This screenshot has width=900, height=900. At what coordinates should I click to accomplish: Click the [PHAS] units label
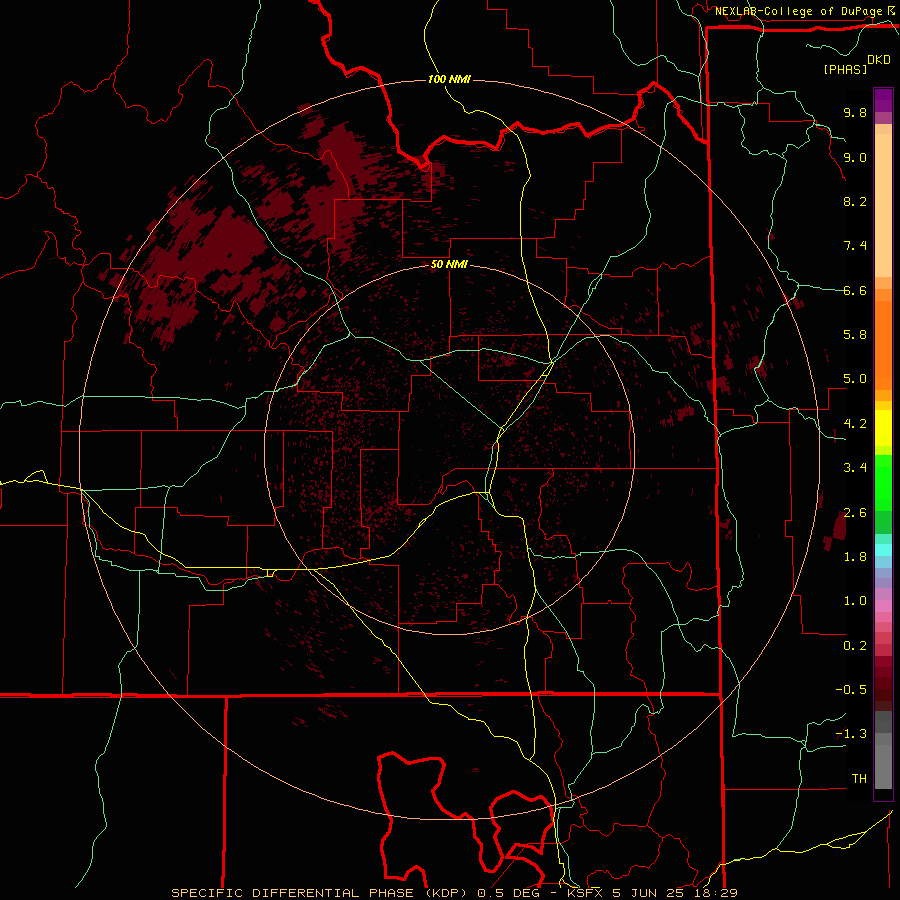pyautogui.click(x=845, y=70)
